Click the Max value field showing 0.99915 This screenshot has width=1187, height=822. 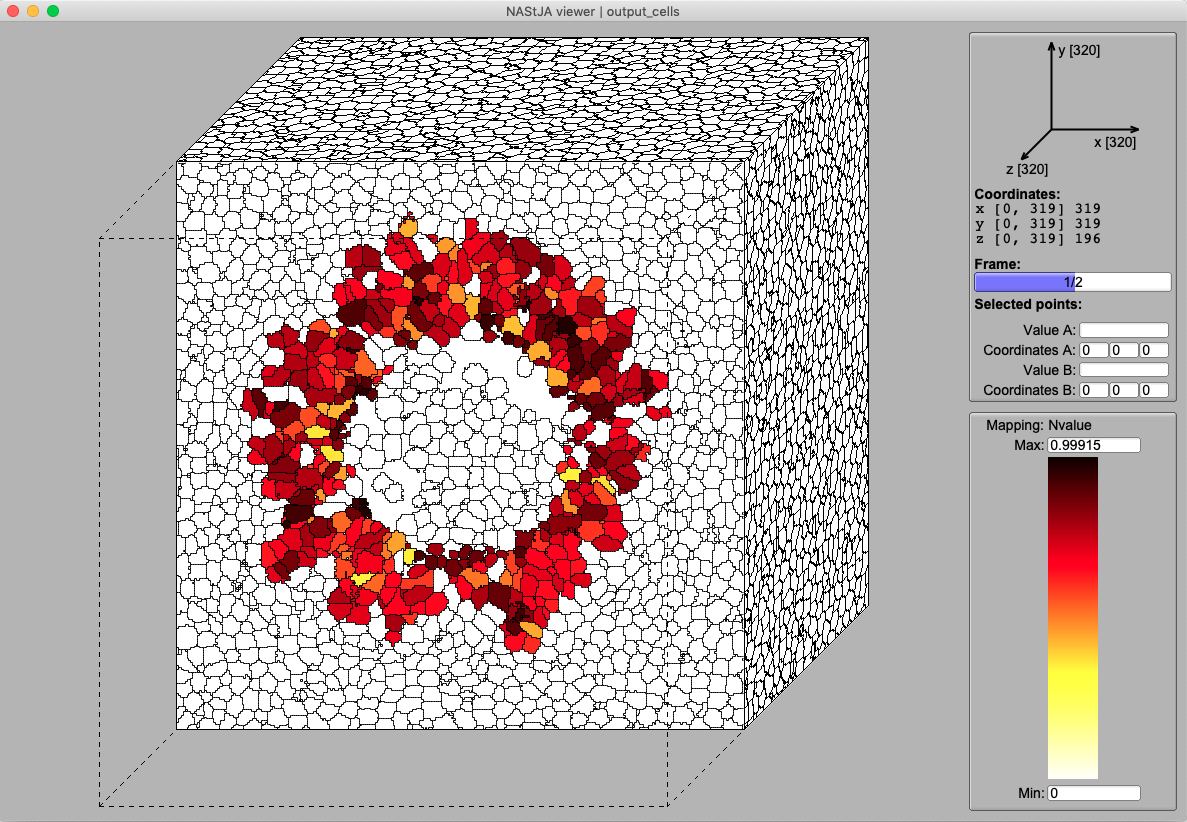coord(1093,445)
